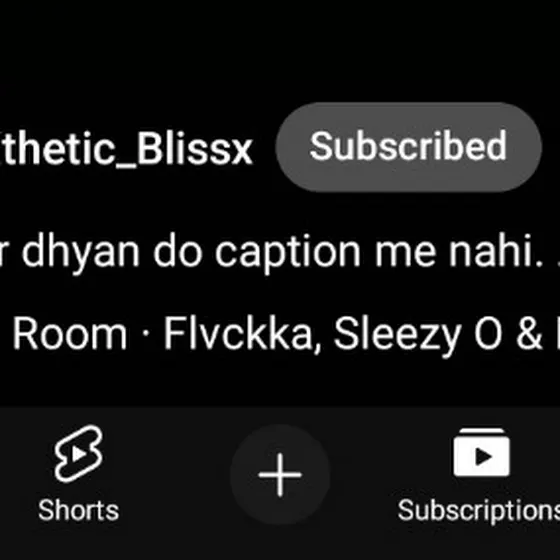Select 'Sleezy O' text in the sound credit
This screenshot has height=560, width=560.
click(x=417, y=335)
